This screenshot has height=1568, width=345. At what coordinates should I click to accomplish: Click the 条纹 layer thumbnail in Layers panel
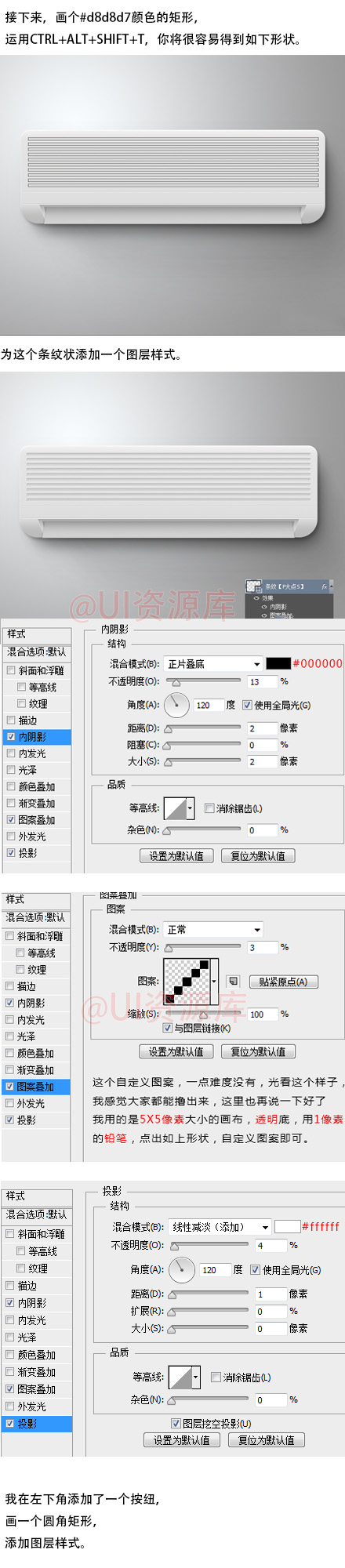[x=253, y=586]
